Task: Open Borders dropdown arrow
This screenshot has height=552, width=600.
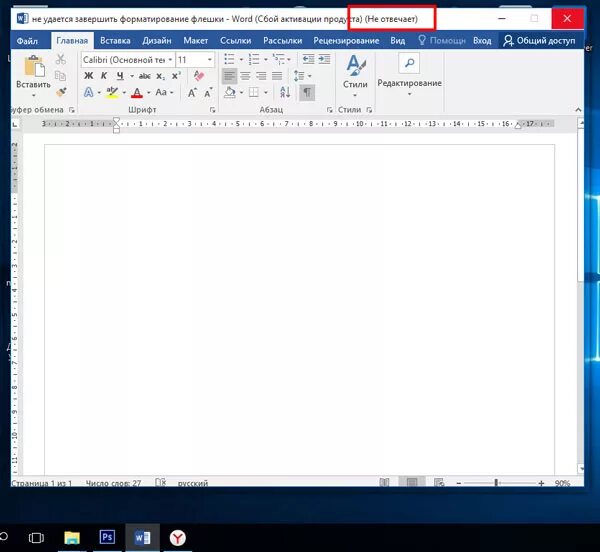Action: [x=266, y=93]
